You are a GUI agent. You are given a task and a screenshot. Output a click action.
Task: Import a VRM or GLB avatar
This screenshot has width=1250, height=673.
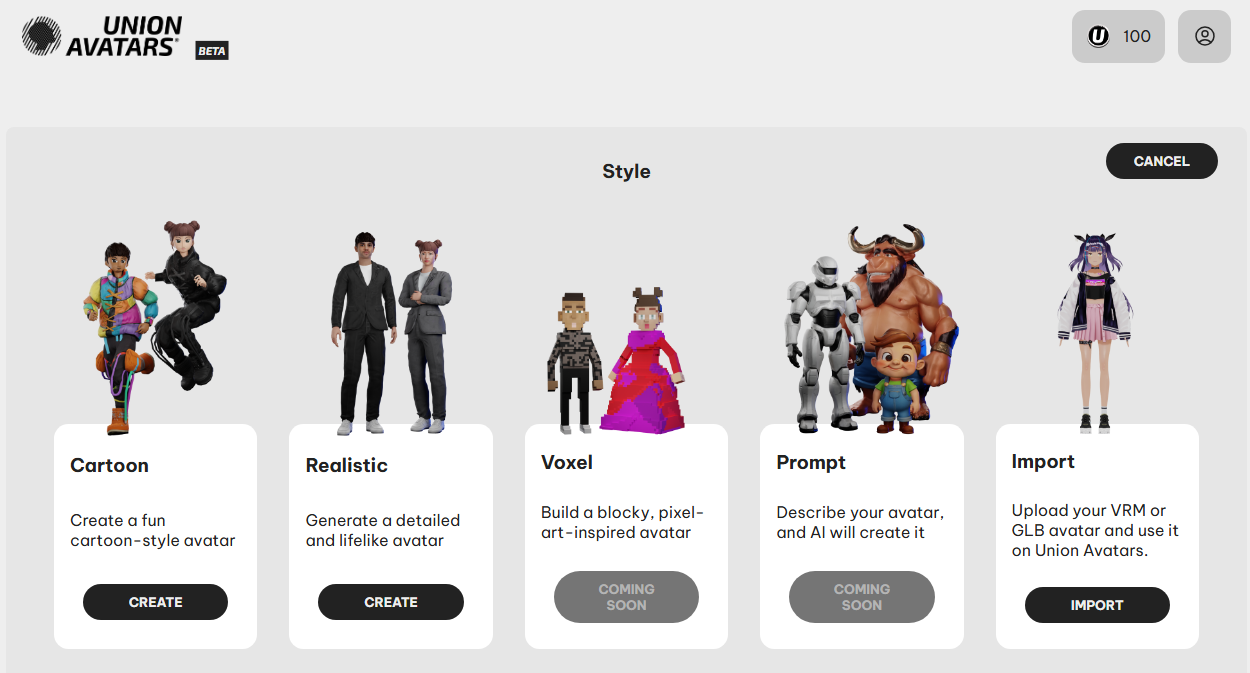pyautogui.click(x=1097, y=605)
